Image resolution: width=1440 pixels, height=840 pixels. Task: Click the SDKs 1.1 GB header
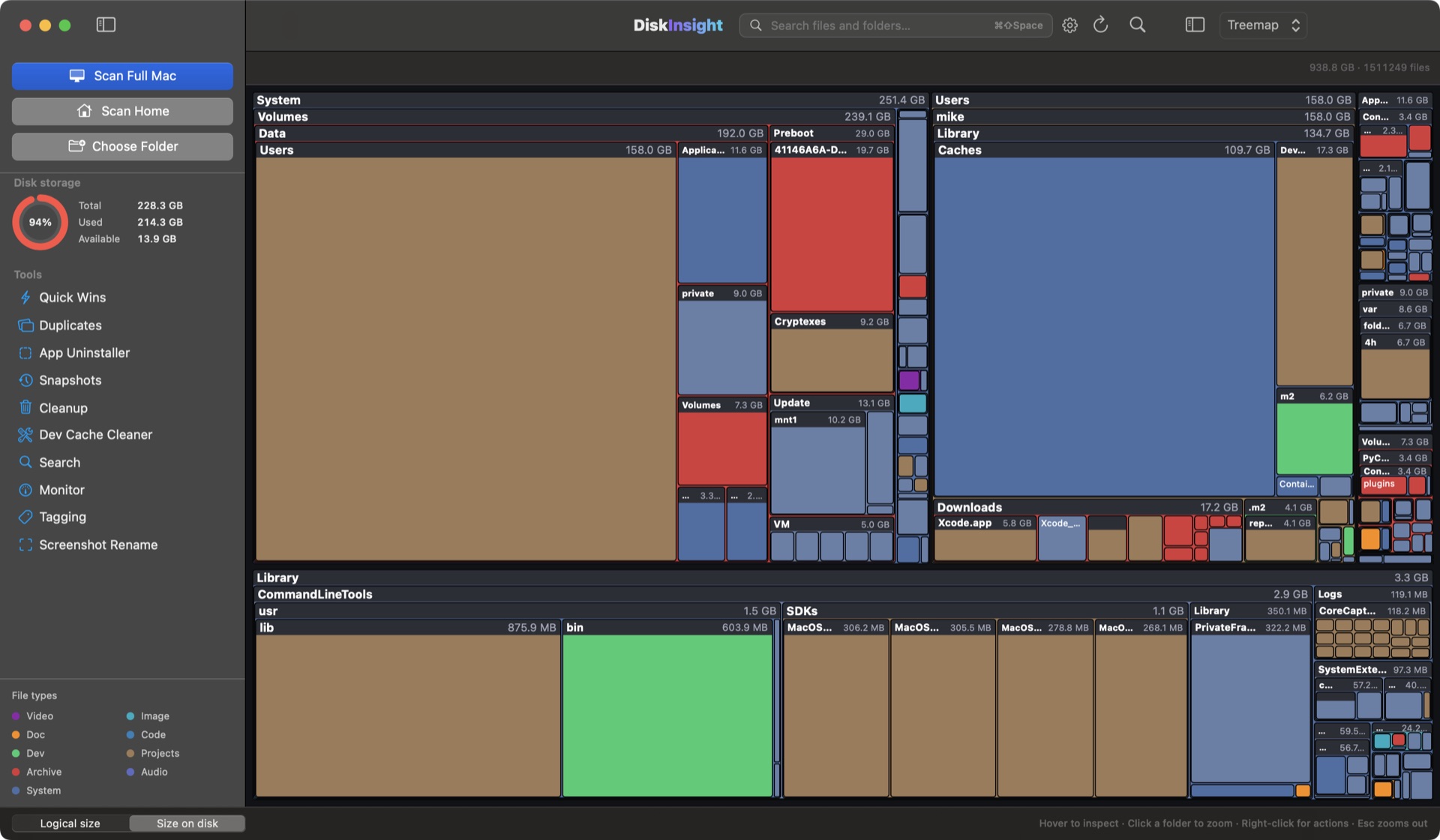tap(985, 610)
